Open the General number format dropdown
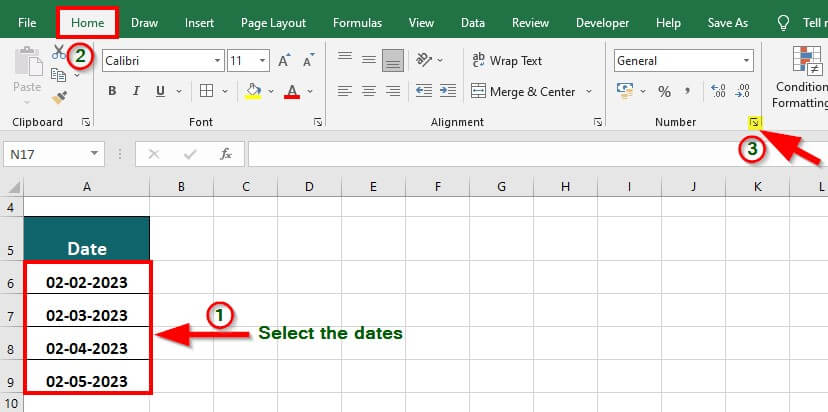The height and width of the screenshot is (412, 828). click(x=747, y=61)
